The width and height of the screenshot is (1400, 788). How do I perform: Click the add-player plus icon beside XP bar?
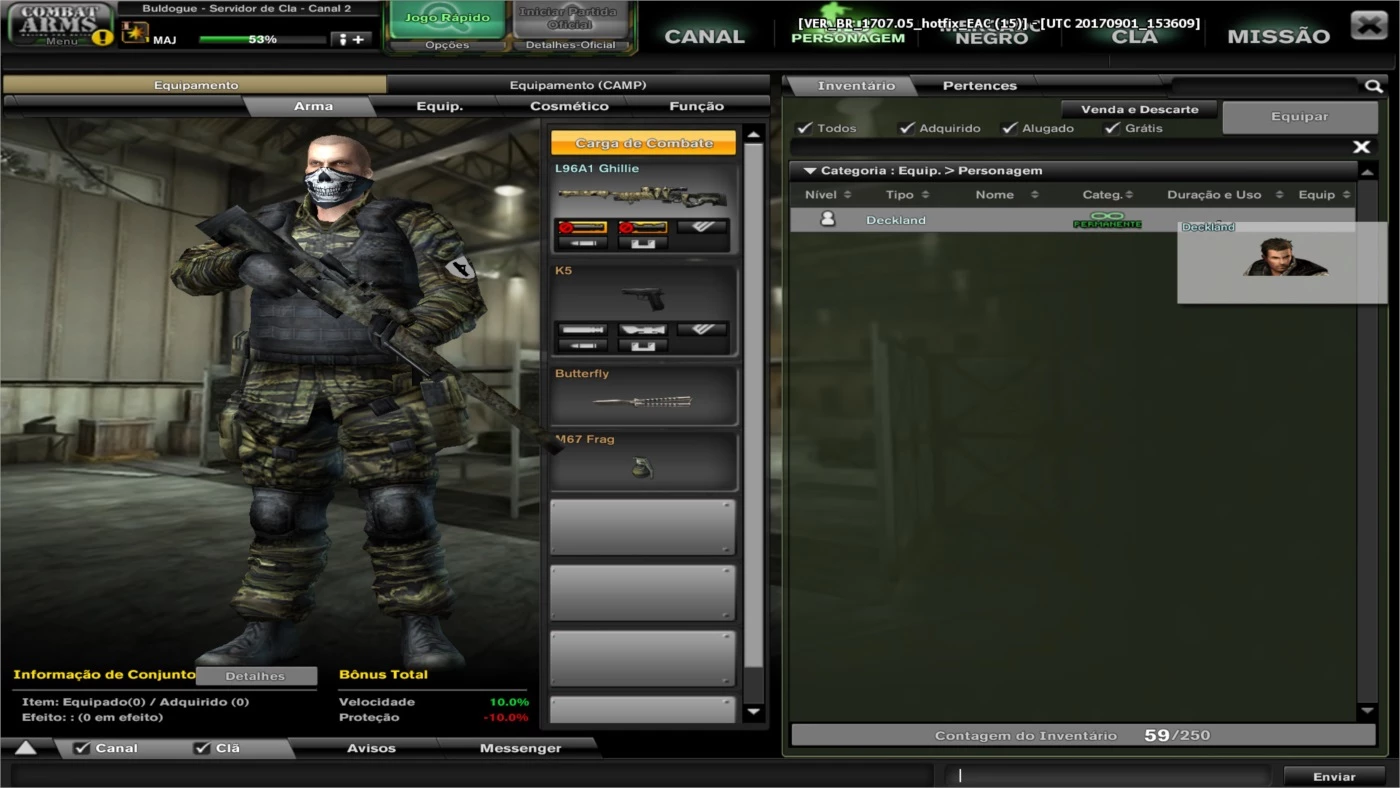351,39
